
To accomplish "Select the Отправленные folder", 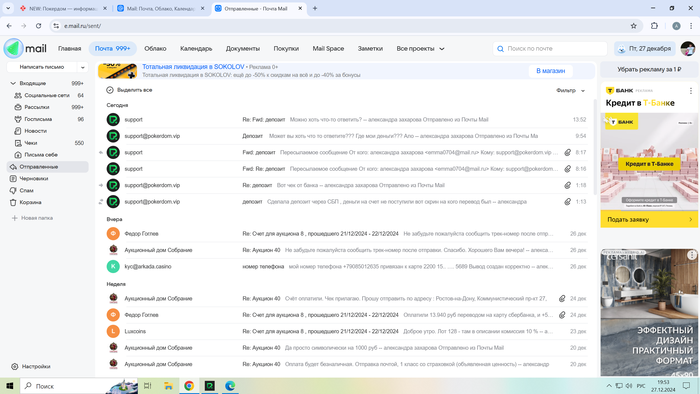I will coord(48,167).
